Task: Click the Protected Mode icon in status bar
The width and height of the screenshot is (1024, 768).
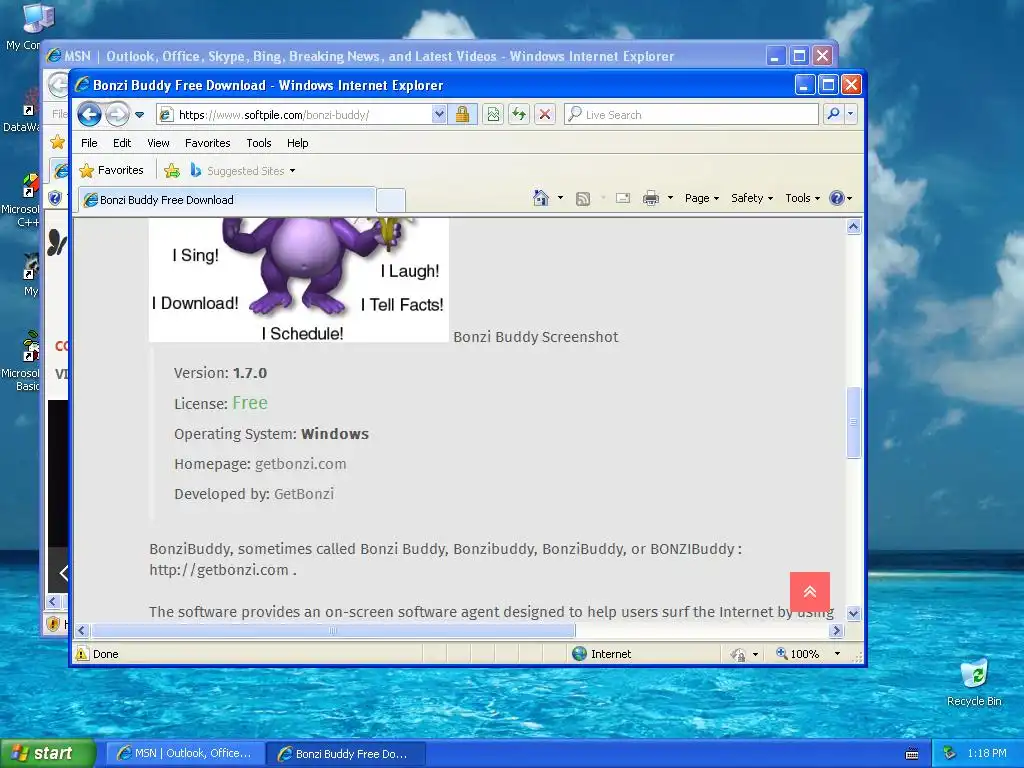Action: pyautogui.click(x=738, y=654)
